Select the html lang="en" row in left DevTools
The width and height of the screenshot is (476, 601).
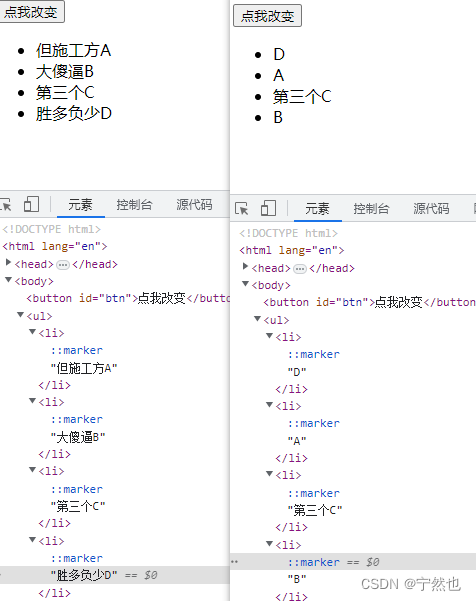(55, 246)
